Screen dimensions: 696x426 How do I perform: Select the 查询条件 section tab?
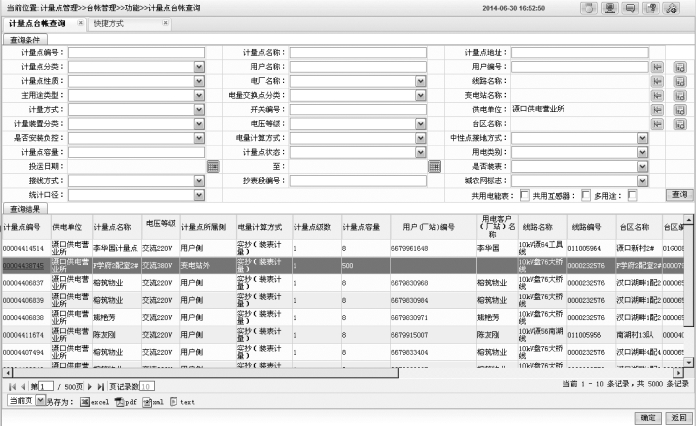(25, 39)
